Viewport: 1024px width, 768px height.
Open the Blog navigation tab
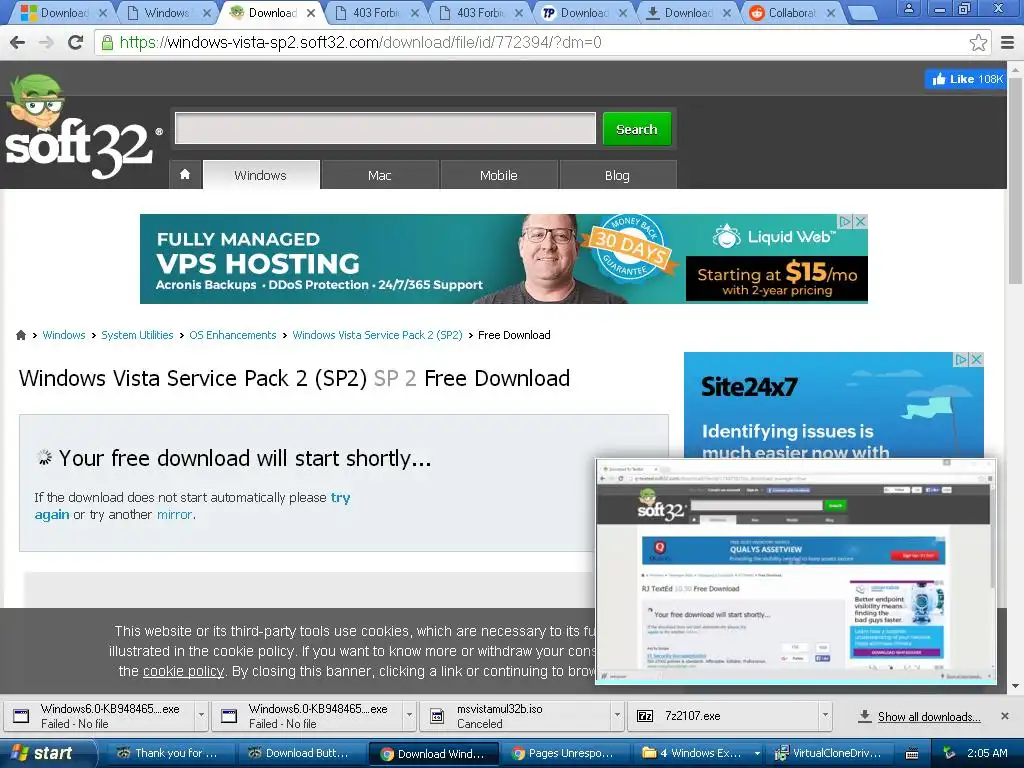617,175
